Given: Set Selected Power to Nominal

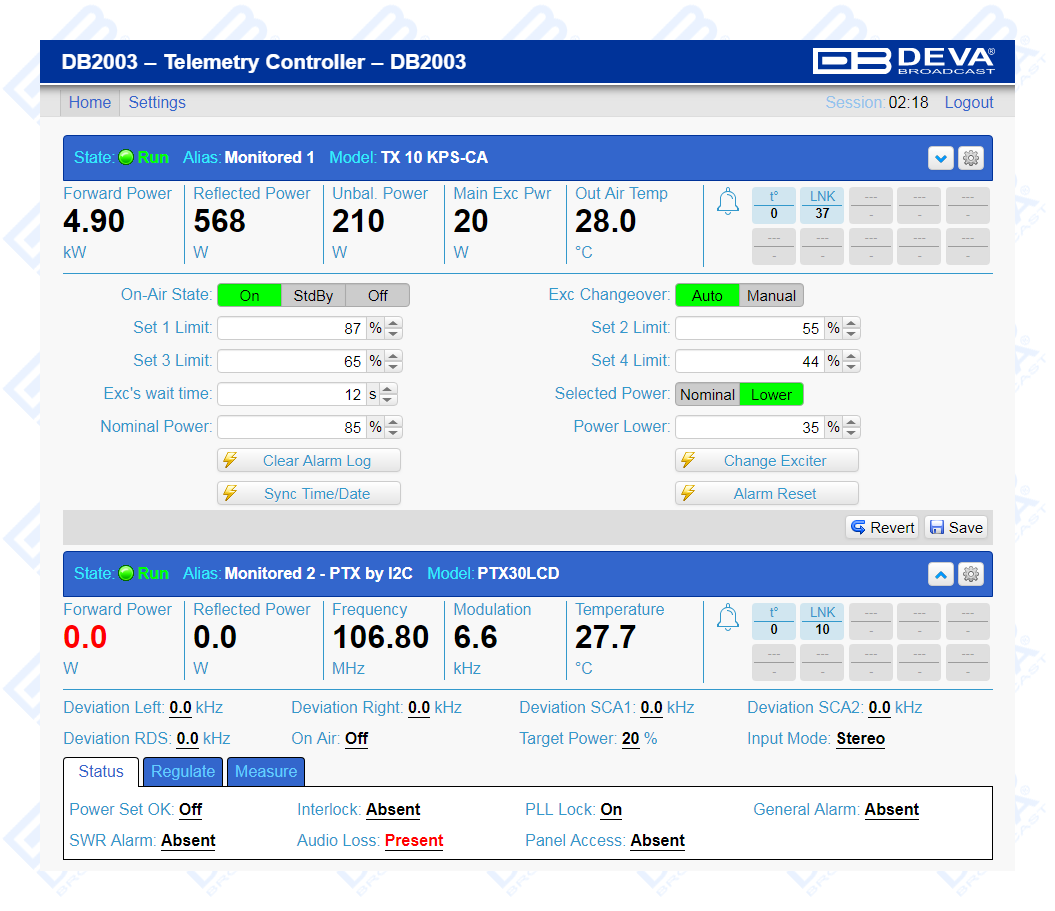Looking at the screenshot, I should (x=707, y=395).
